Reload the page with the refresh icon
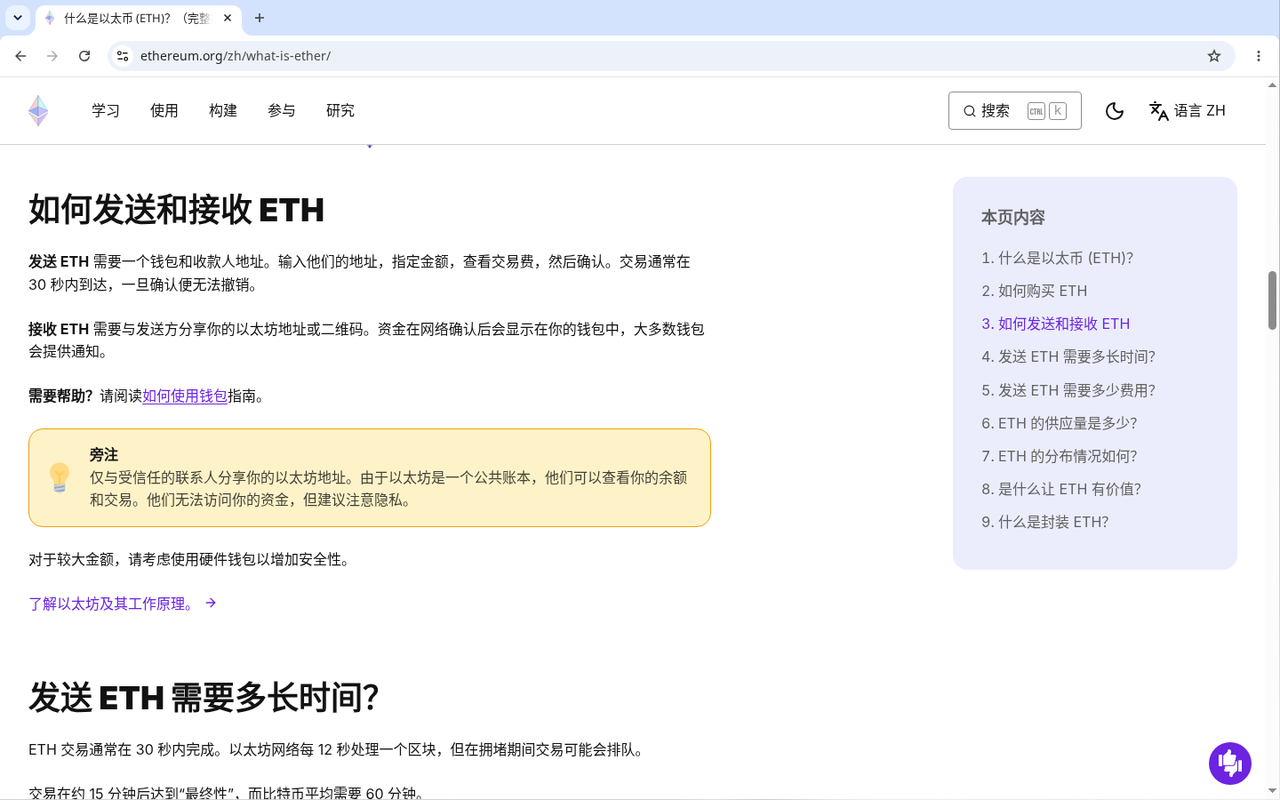This screenshot has width=1280, height=800. pyautogui.click(x=85, y=56)
